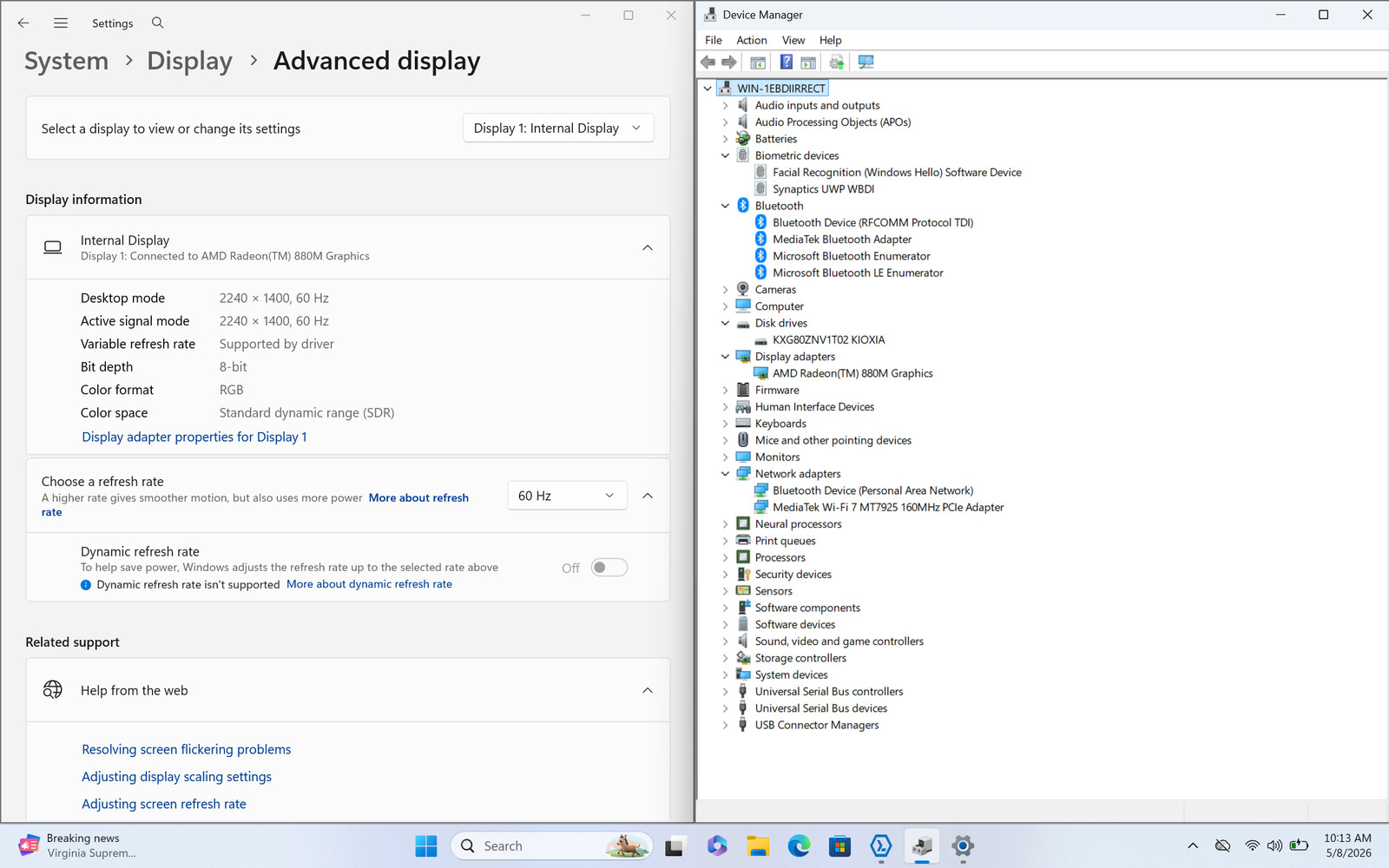1389x868 pixels.
Task: Launch Microsoft Edge from the taskbar
Action: click(799, 846)
